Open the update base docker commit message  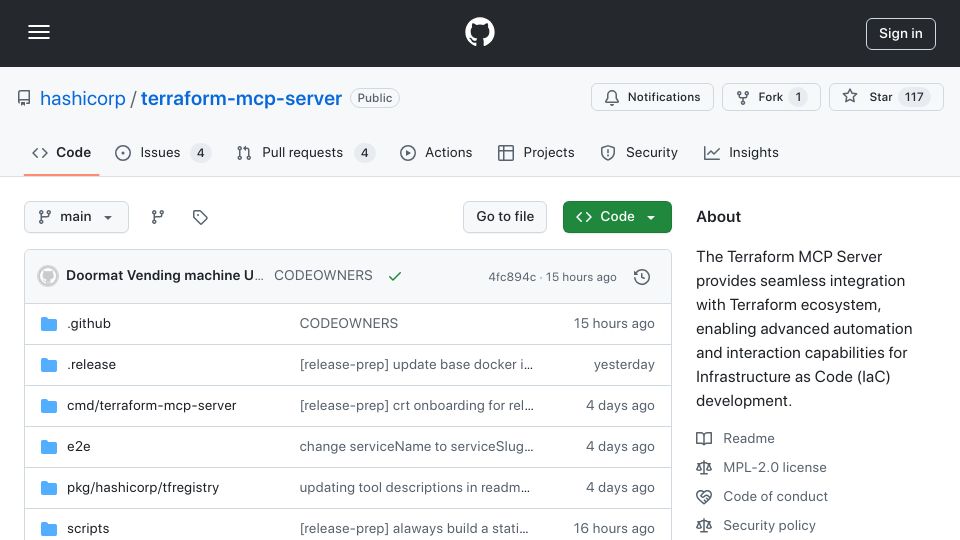416,364
